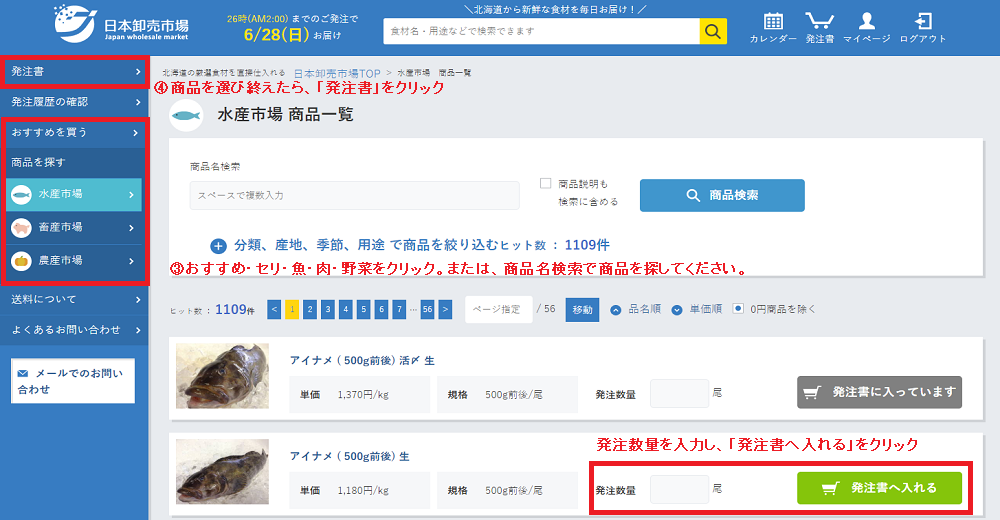Go to previous page with < button

(x=274, y=309)
